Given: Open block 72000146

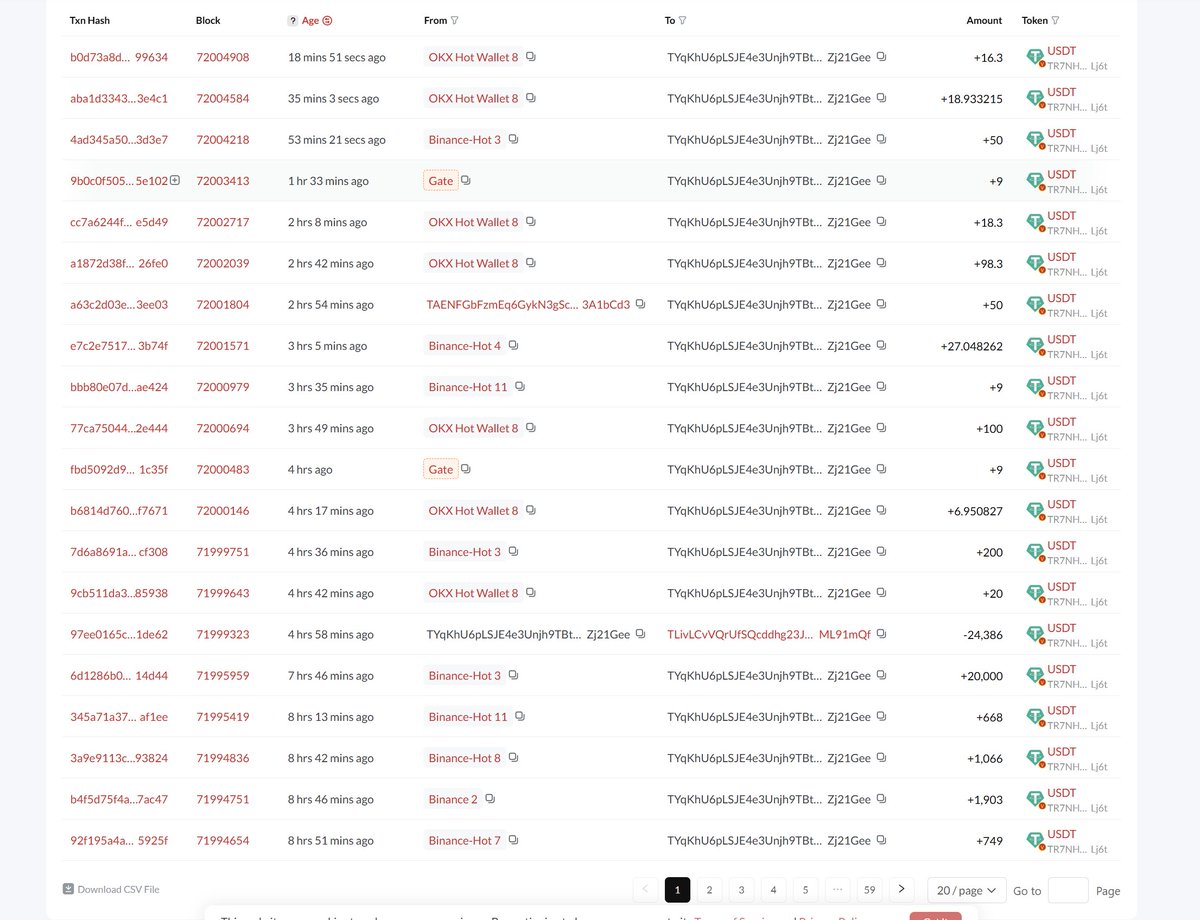Looking at the screenshot, I should tap(223, 510).
